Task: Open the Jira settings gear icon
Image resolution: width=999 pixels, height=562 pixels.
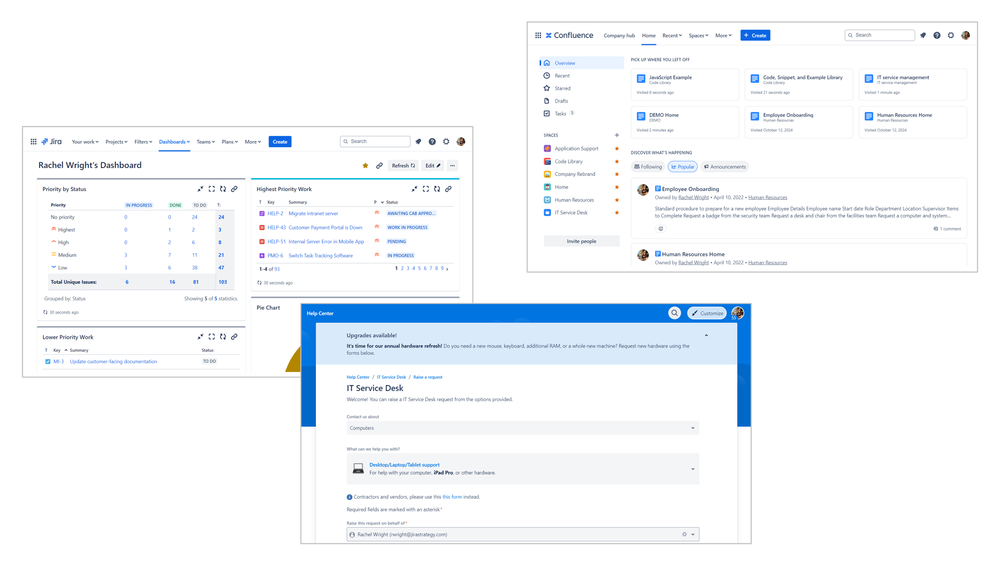Action: (446, 141)
